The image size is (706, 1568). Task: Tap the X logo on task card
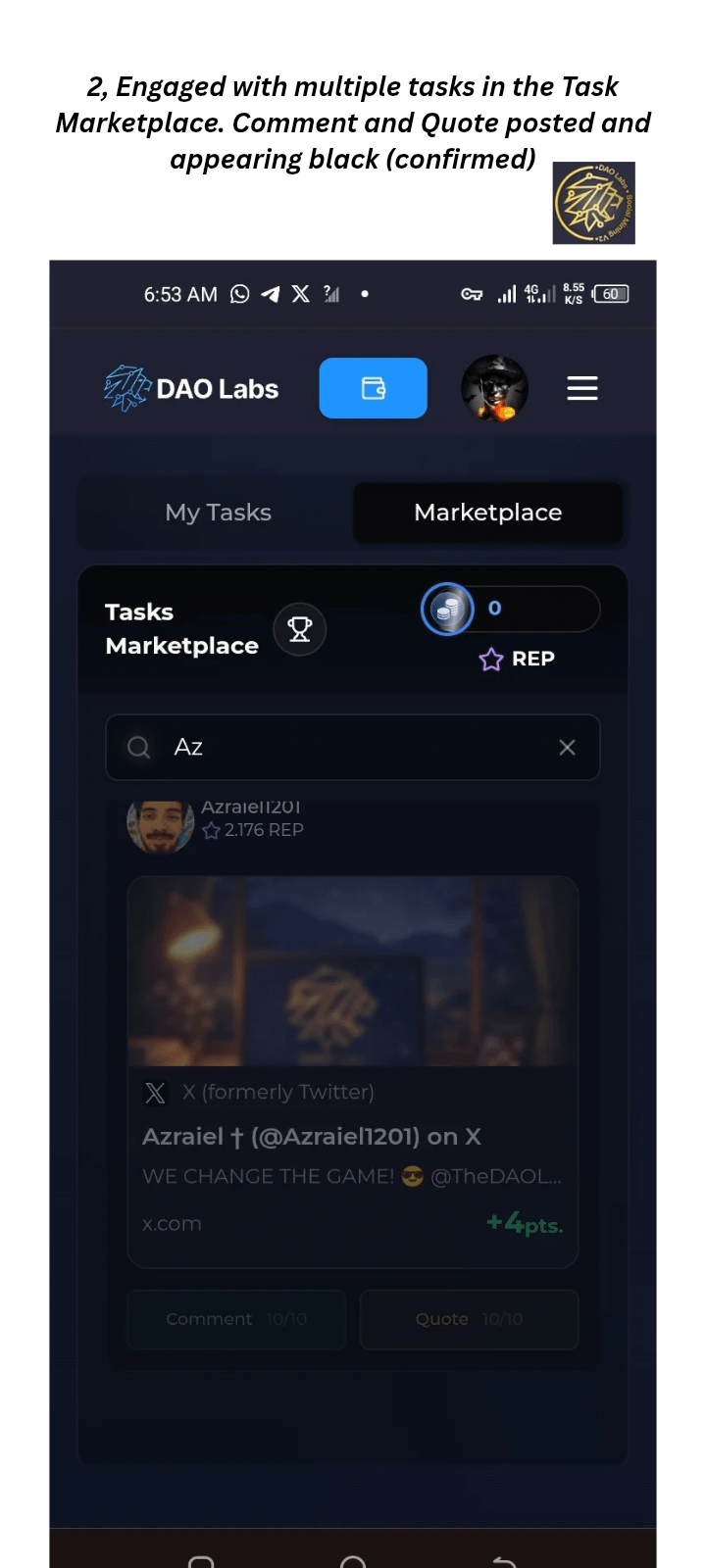(x=155, y=1093)
